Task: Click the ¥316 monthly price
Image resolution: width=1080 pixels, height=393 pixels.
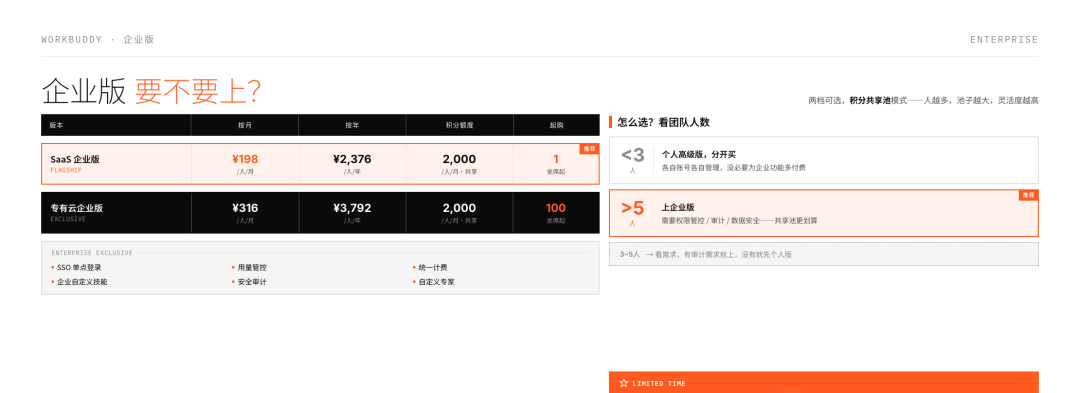Action: pos(245,208)
